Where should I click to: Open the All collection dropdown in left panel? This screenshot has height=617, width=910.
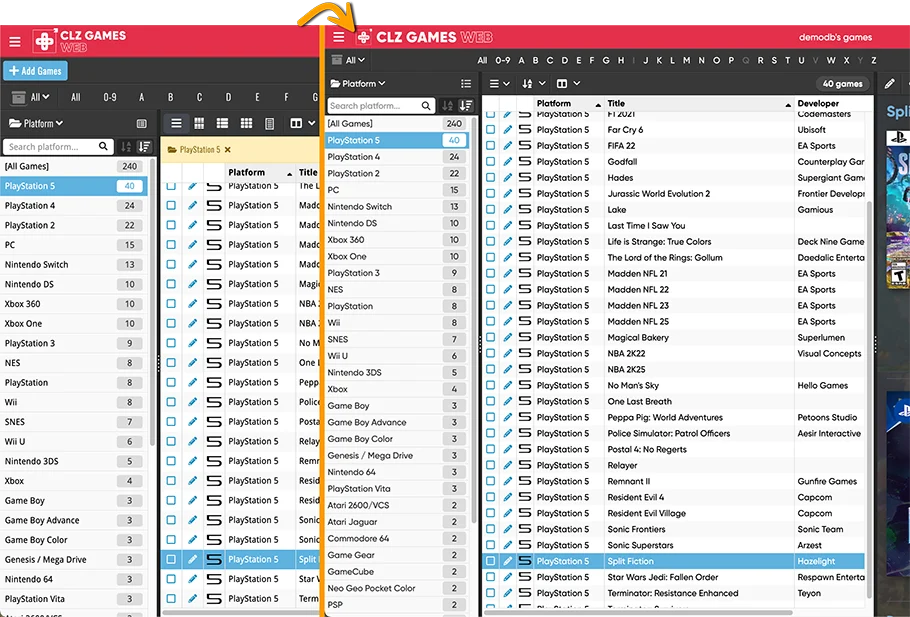click(31, 97)
